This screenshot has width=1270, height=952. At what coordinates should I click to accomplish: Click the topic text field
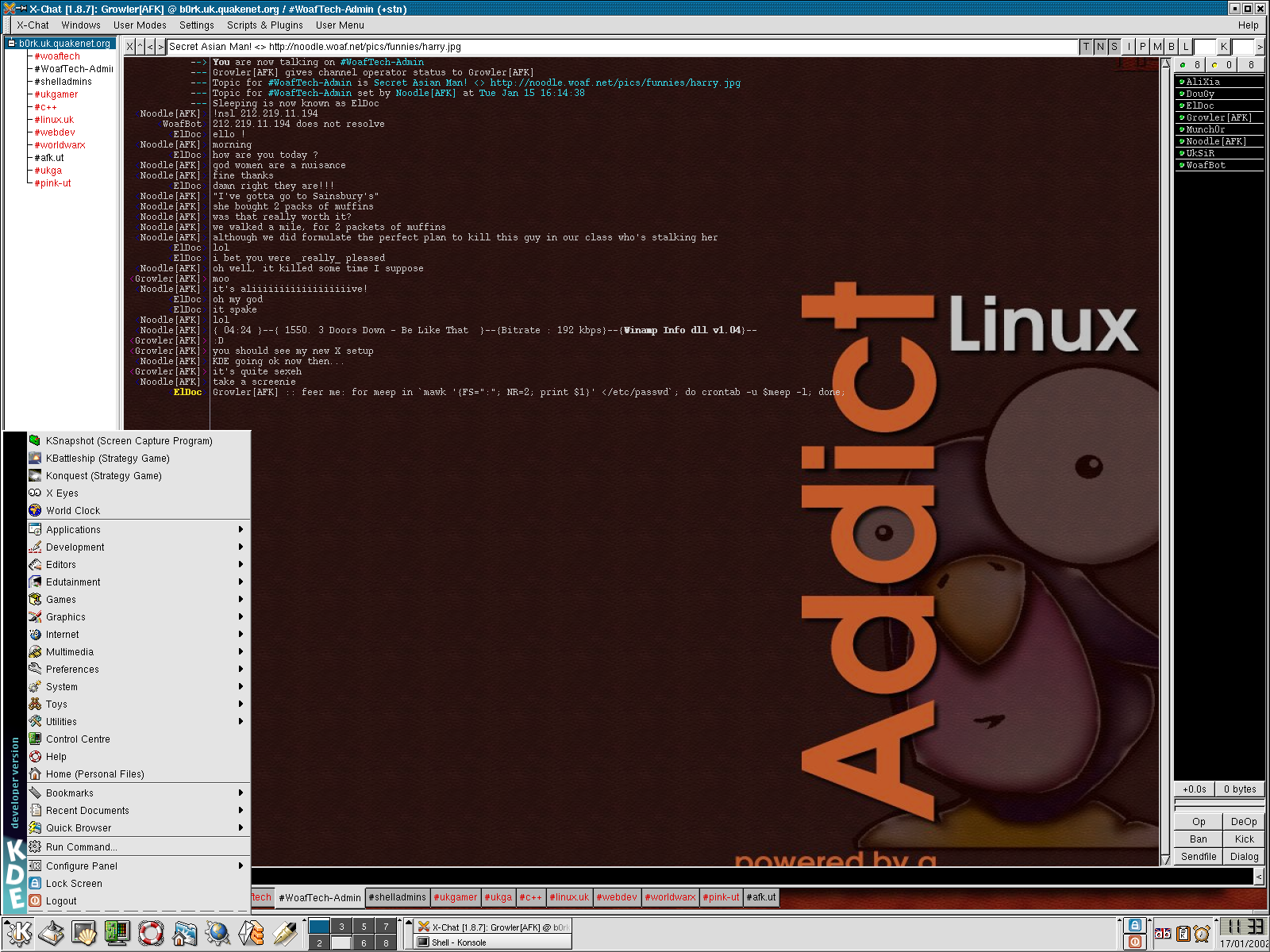[622, 47]
